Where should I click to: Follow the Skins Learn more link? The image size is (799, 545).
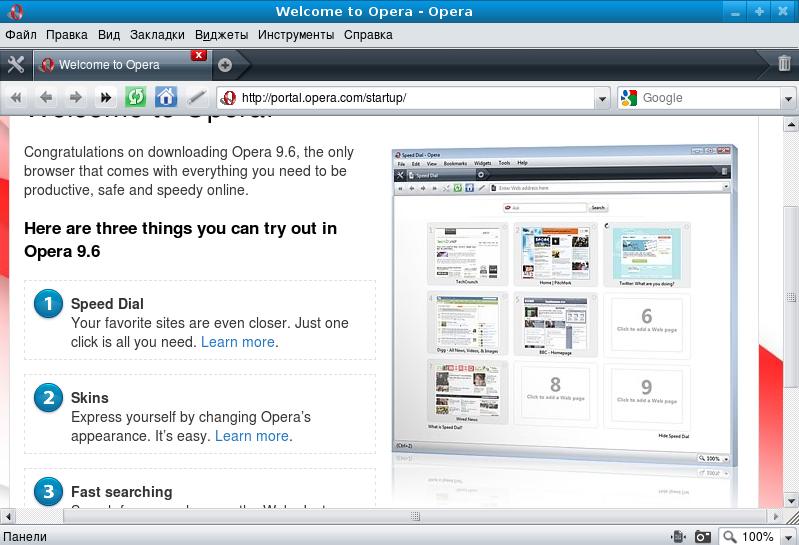[x=252, y=436]
